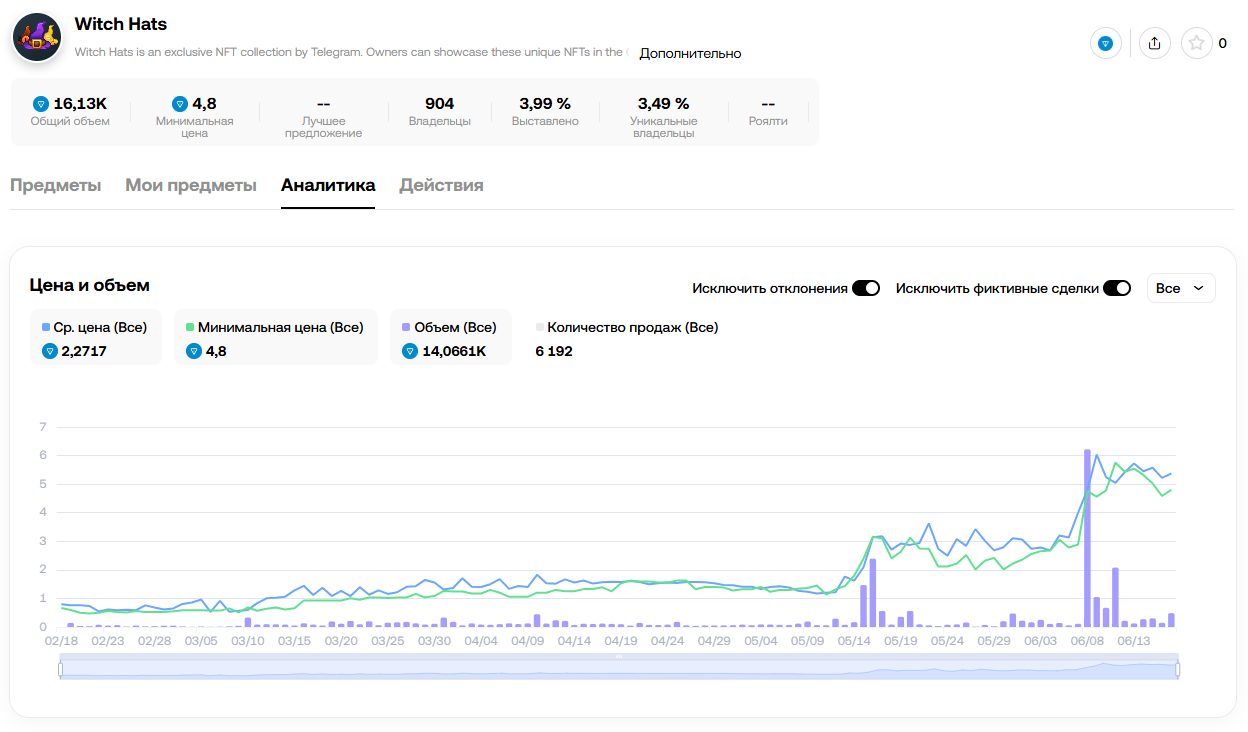Open the Все time range dropdown
The image size is (1248, 732).
click(1181, 288)
